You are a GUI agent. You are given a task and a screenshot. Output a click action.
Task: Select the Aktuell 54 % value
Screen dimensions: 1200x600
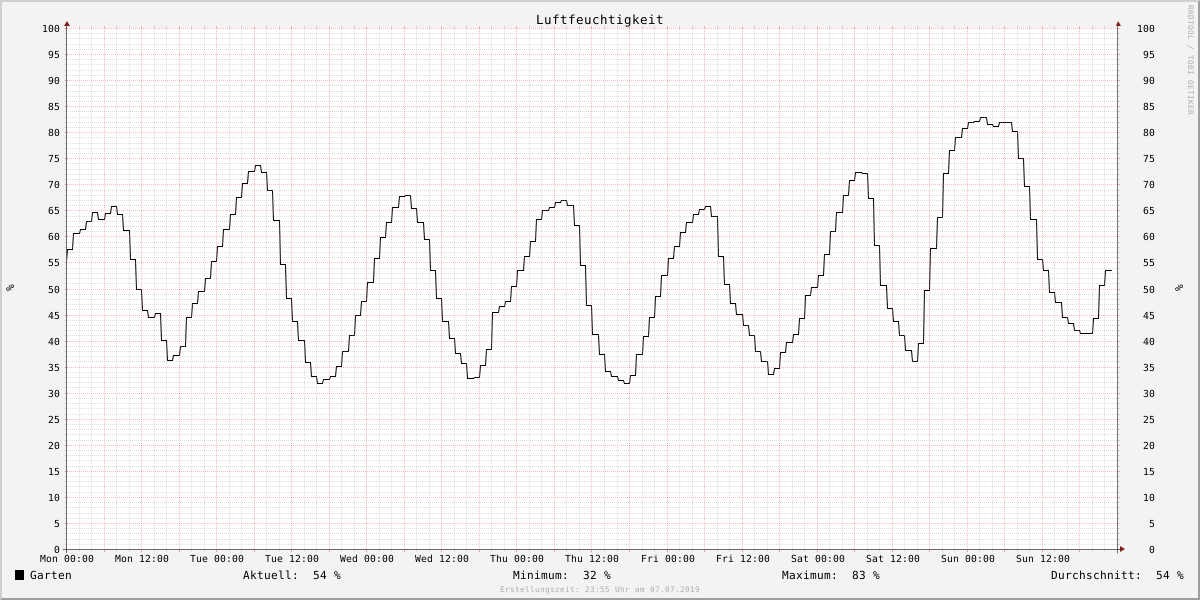pyautogui.click(x=292, y=575)
